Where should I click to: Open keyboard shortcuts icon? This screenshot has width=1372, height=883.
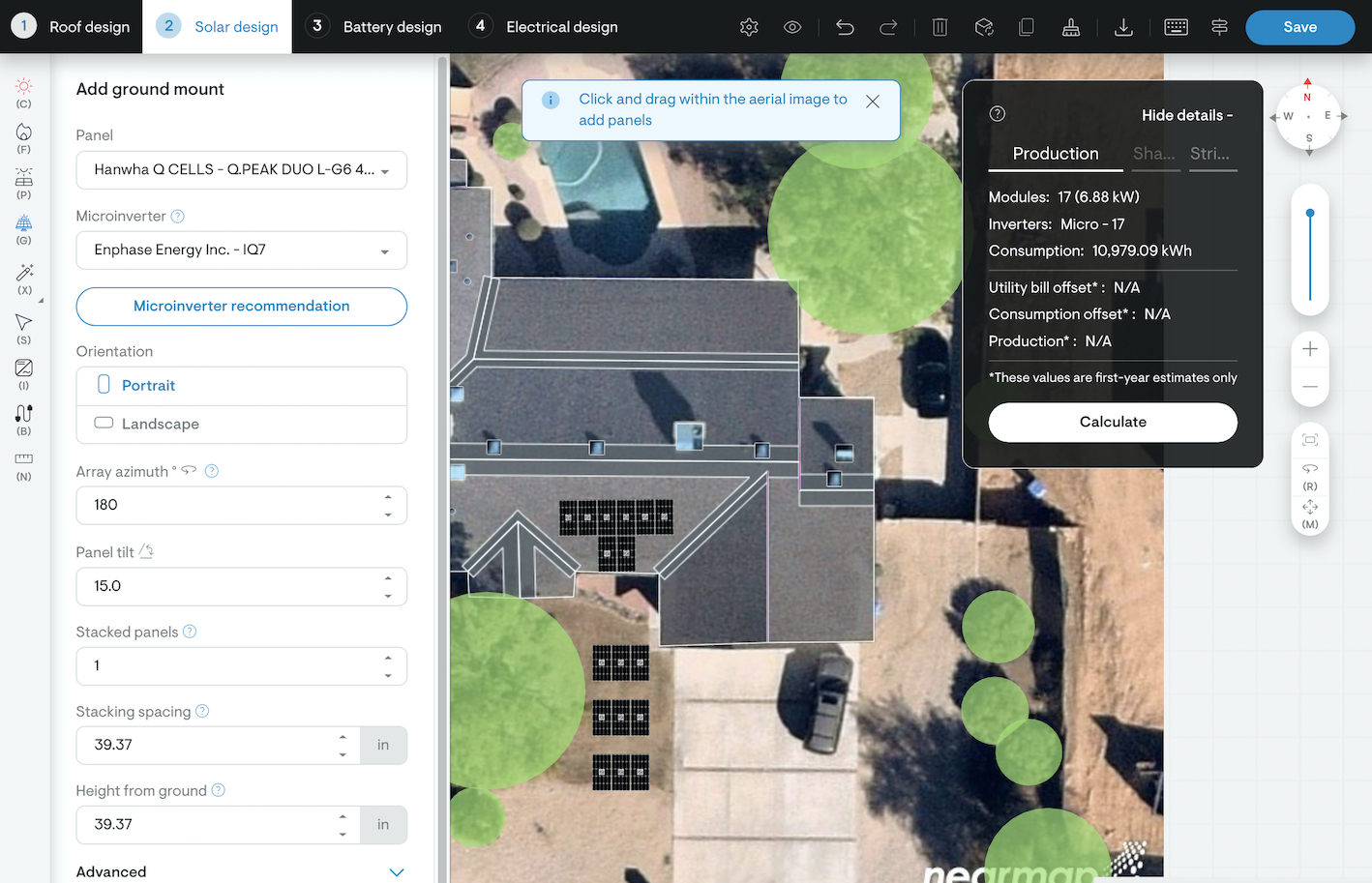pyautogui.click(x=1176, y=27)
